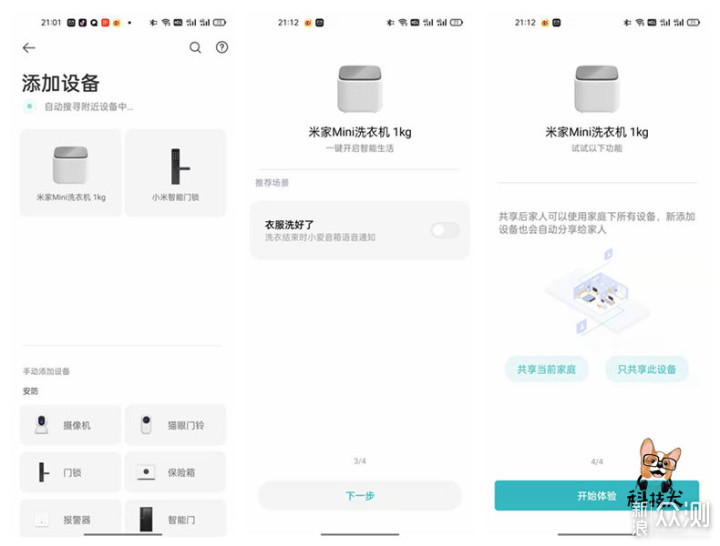Click the 手动添加设备 section label

46,371
